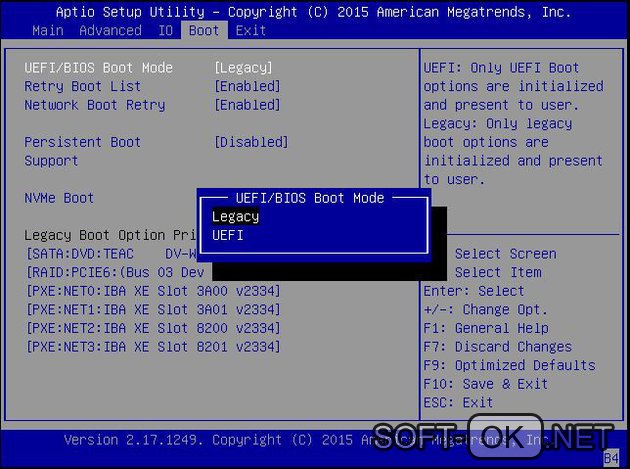Open the IO tab
This screenshot has height=469, width=630.
click(165, 31)
